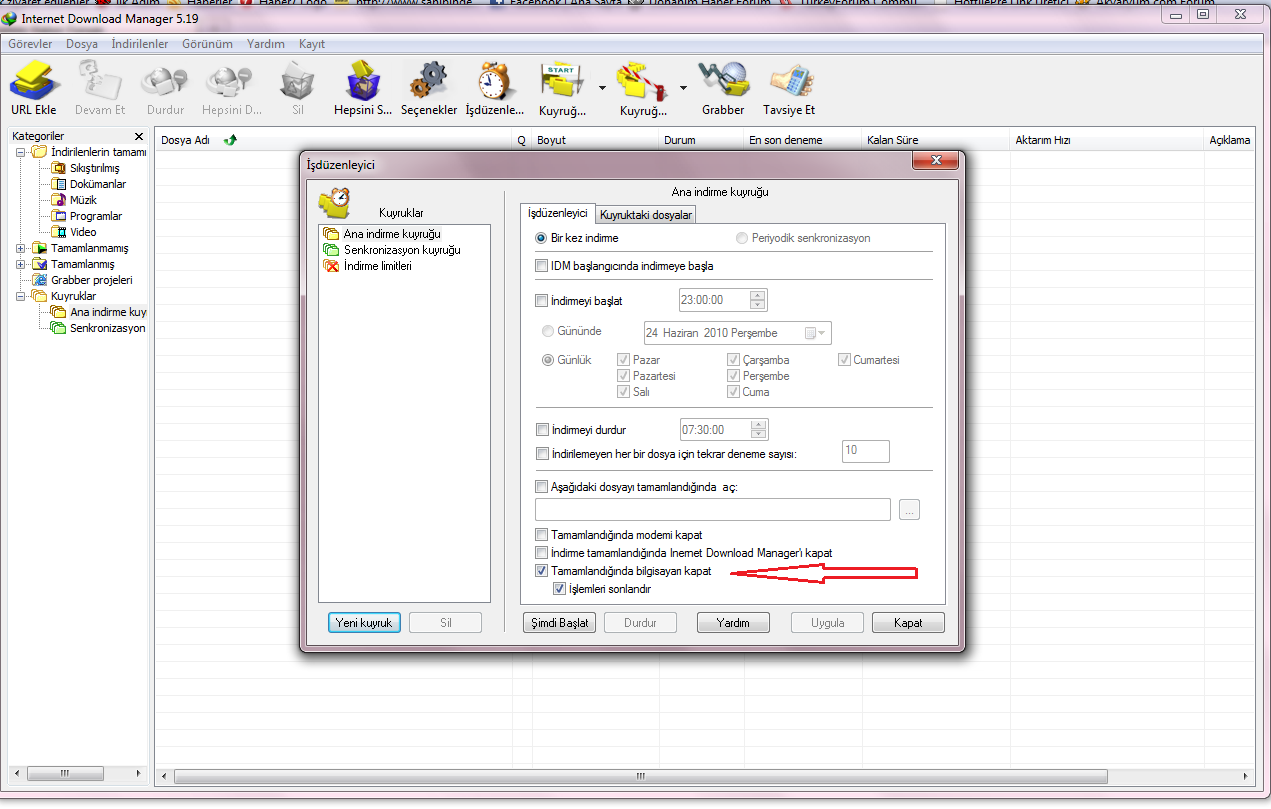Select Grabber projeleri in the category tree
The height and width of the screenshot is (809, 1271).
92,280
